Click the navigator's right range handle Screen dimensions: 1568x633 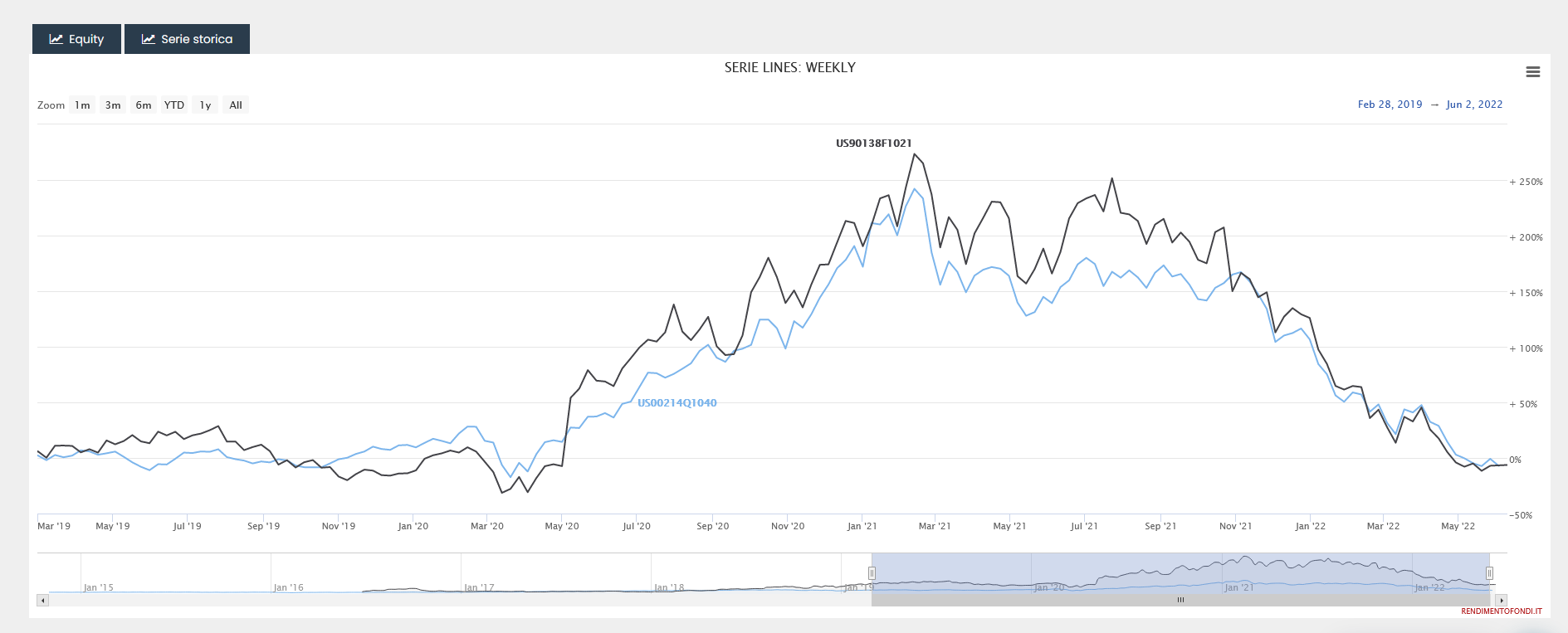(1489, 573)
